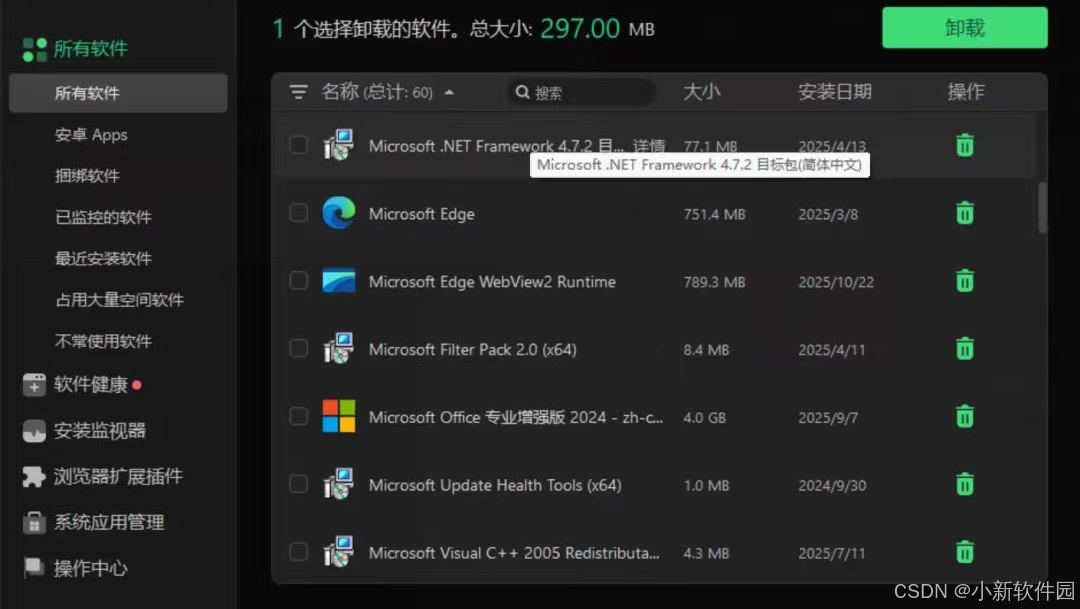Select Microsoft Visual C++ 2005 Redistributa... name
This screenshot has width=1080, height=609.
click(514, 553)
